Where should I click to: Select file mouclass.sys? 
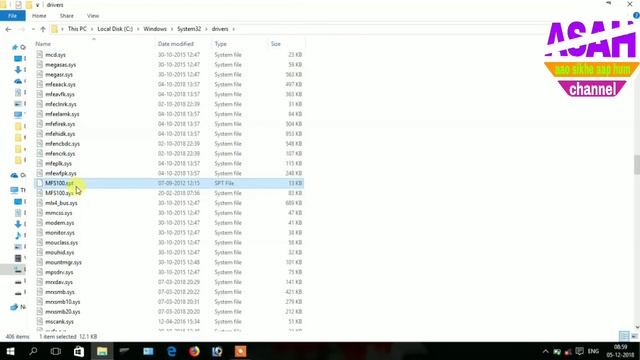pyautogui.click(x=62, y=242)
